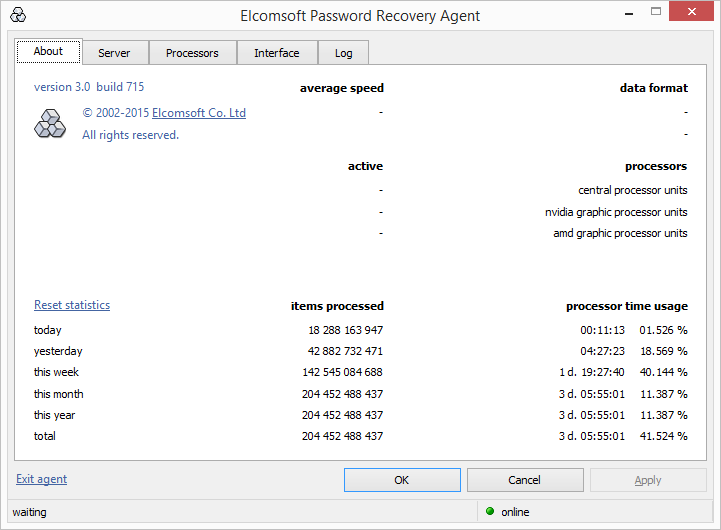
Task: Switch to the About tab
Action: (x=48, y=52)
